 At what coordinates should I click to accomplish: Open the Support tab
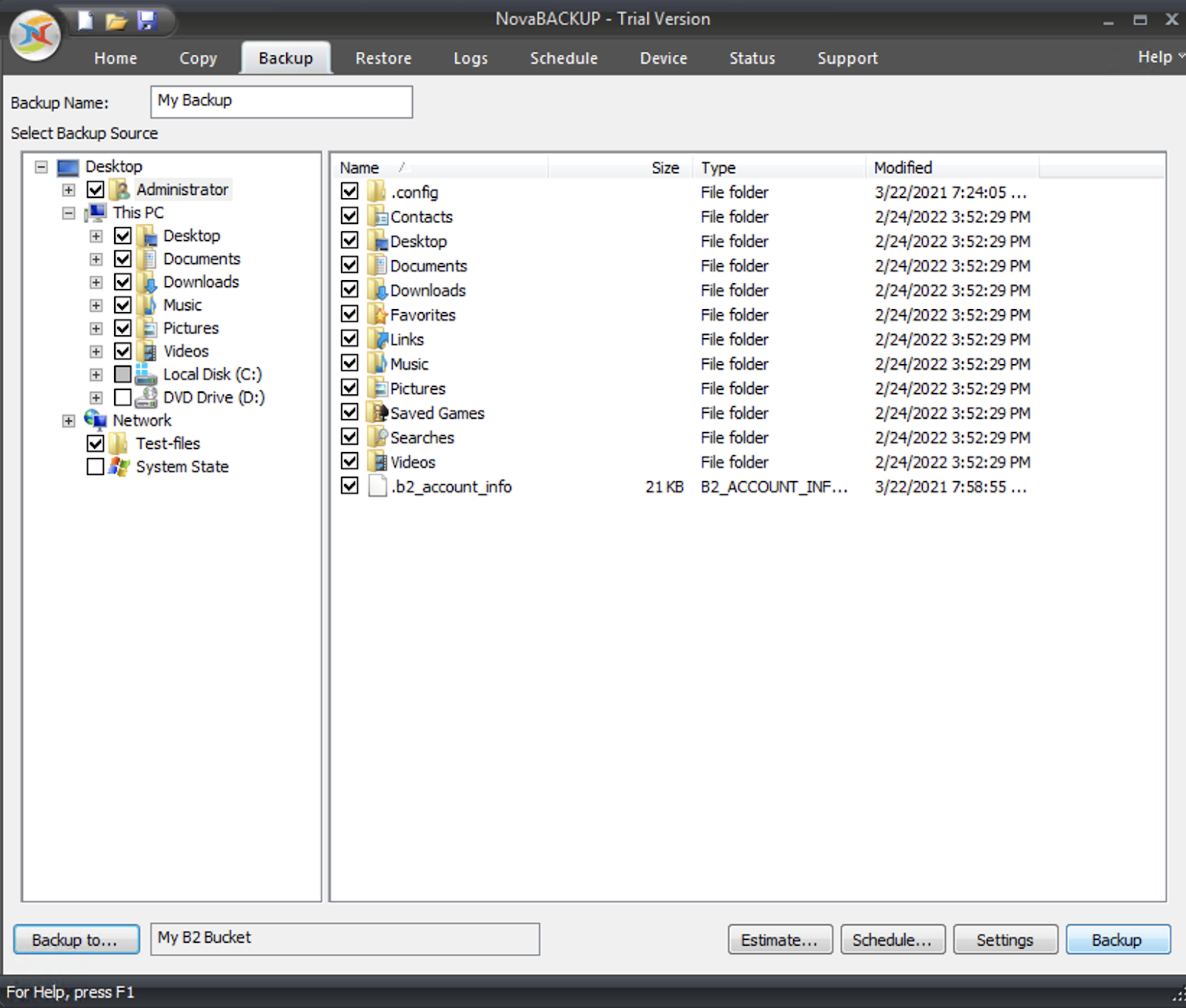pos(847,59)
